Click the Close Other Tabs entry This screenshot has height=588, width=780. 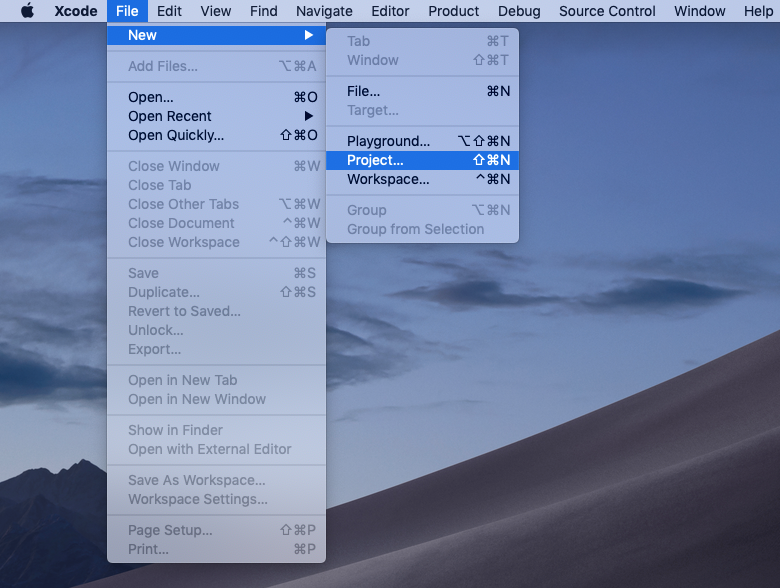(216, 204)
